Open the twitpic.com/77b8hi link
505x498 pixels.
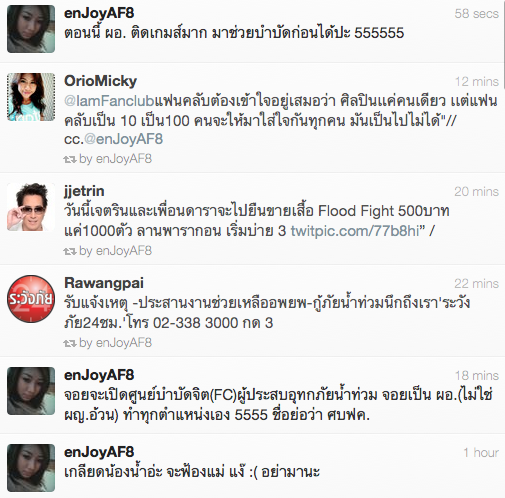click(355, 231)
